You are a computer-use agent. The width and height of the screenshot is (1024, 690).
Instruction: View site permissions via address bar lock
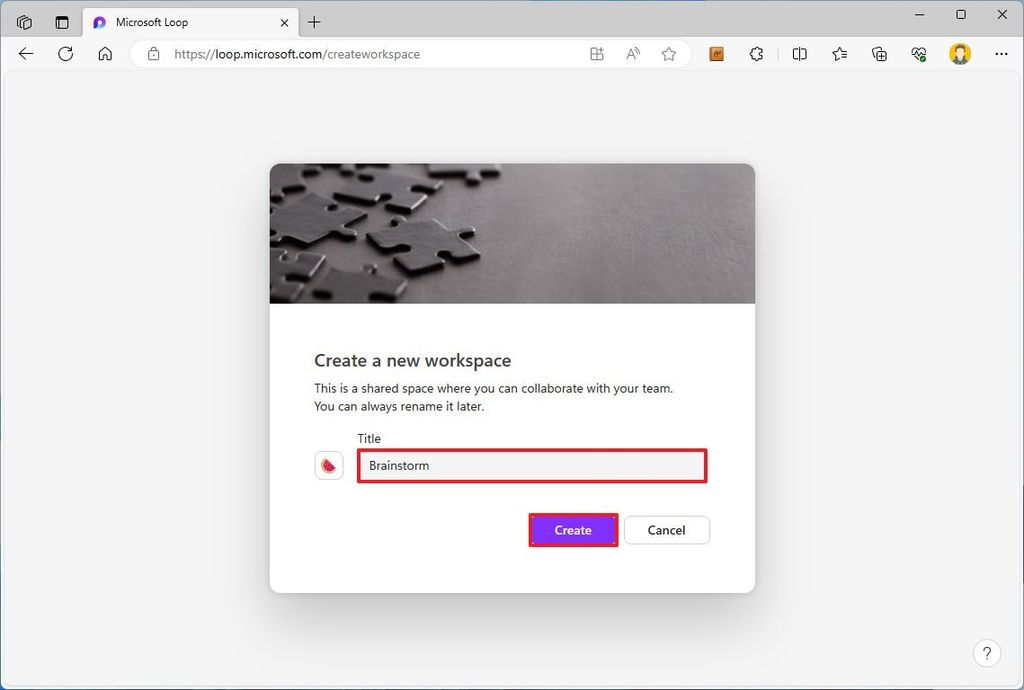[x=152, y=54]
